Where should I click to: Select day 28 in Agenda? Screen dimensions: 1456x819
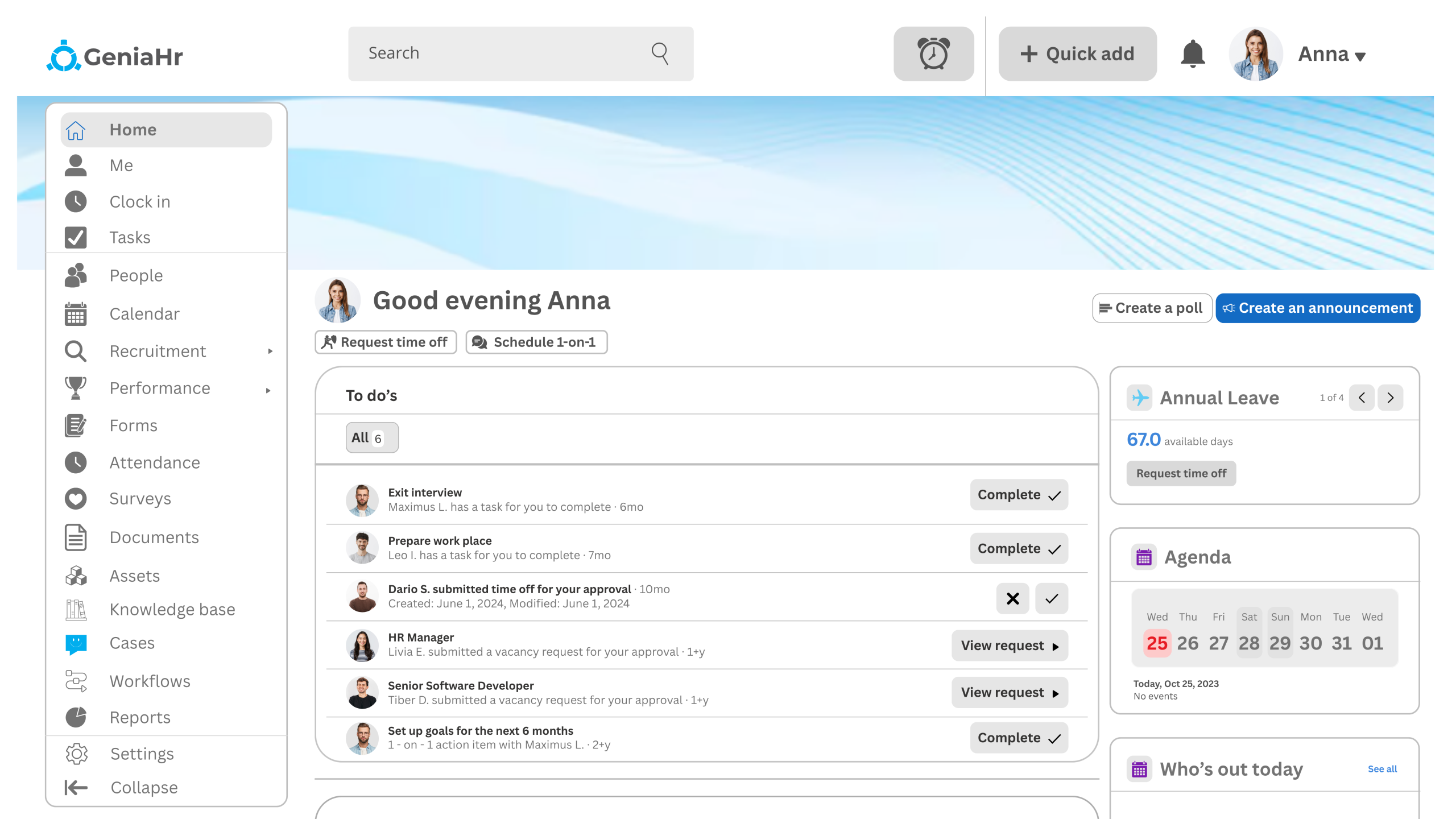[x=1249, y=643]
